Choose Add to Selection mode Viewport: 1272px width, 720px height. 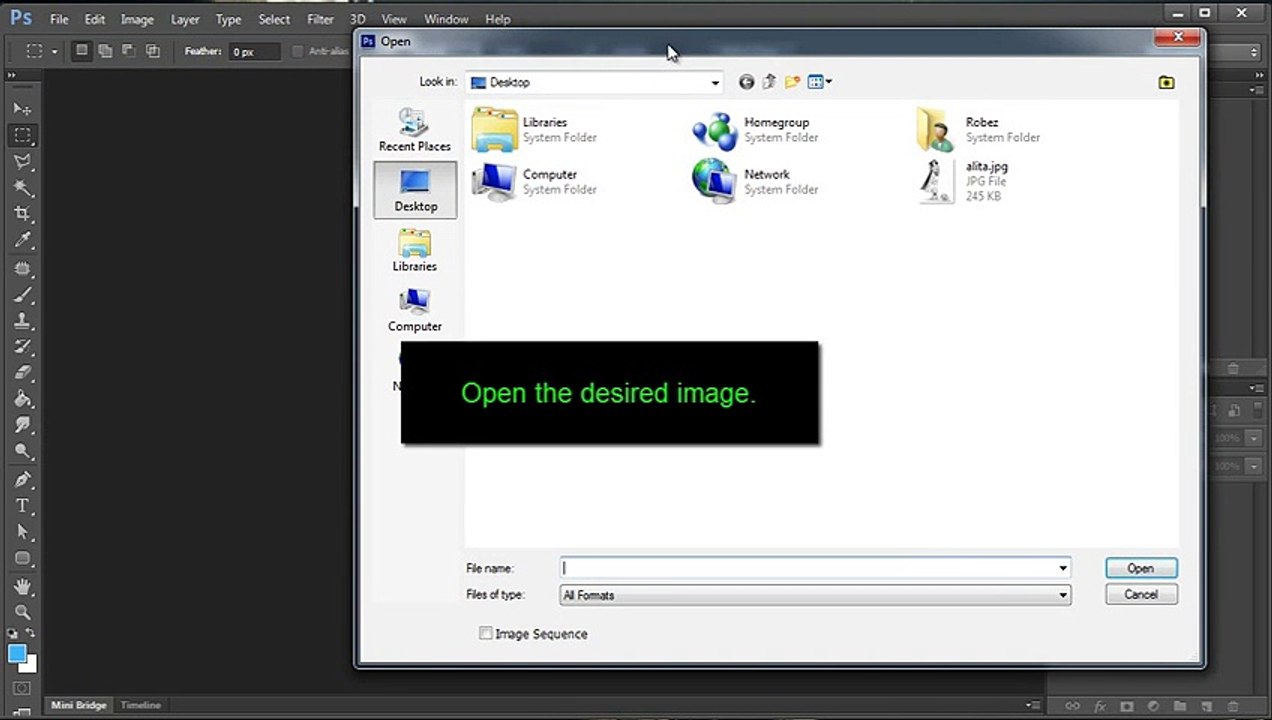105,51
